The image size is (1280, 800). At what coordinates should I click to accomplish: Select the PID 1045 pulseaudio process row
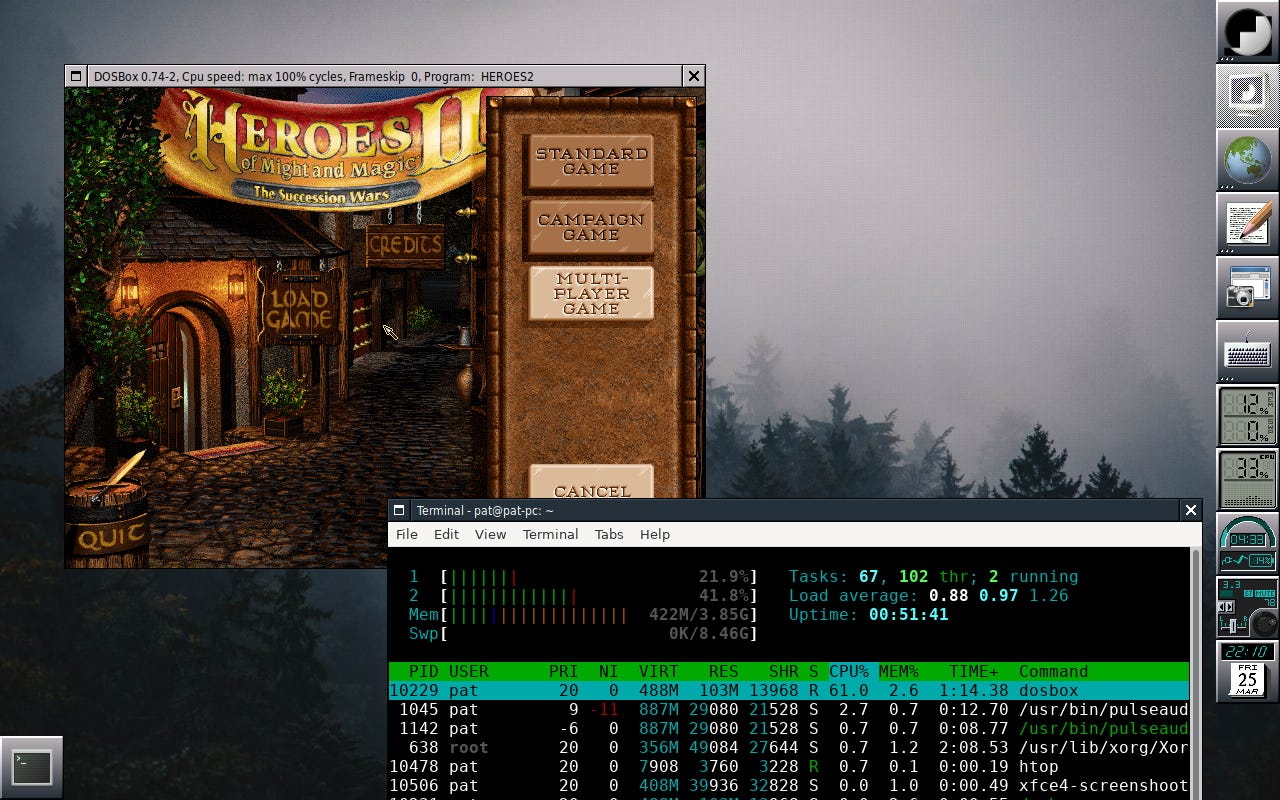click(x=789, y=709)
